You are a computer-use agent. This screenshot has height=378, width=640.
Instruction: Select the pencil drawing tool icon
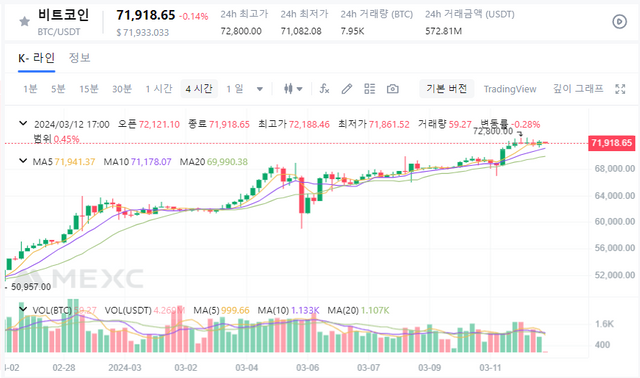click(x=347, y=89)
